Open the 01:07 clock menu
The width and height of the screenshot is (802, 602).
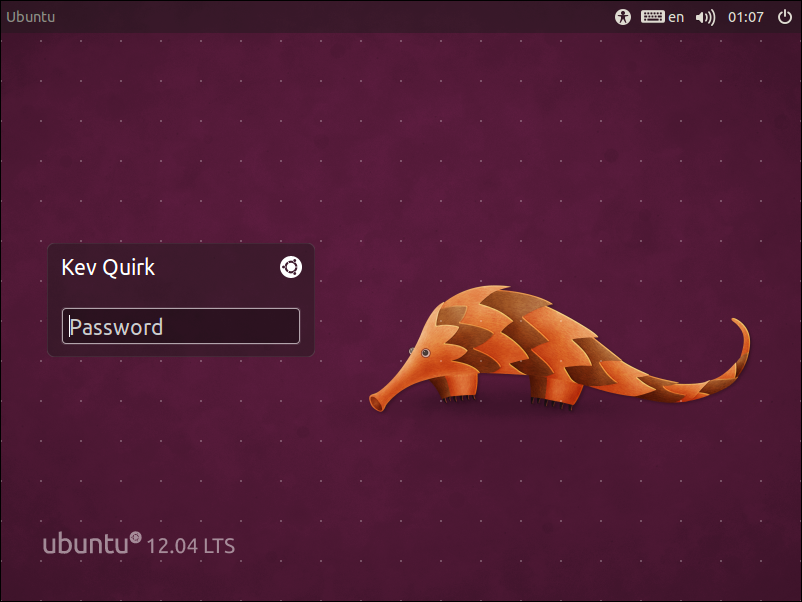coord(746,17)
